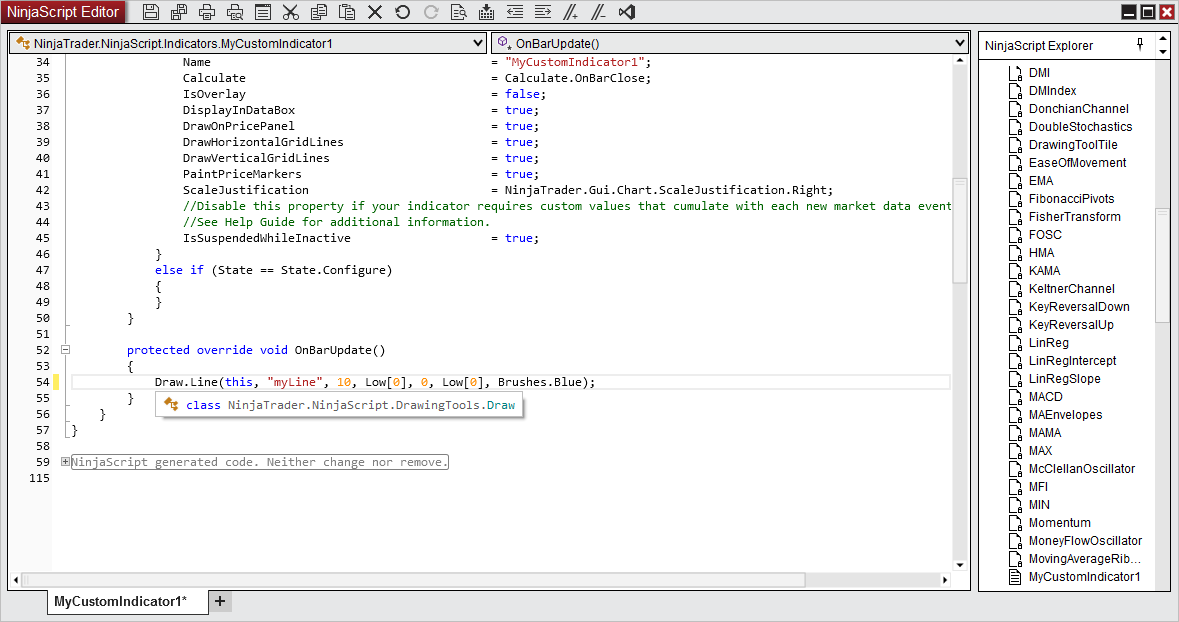Viewport: 1179px width, 622px height.
Task: Open MyCustomIndicator1 in the explorer list
Action: [1083, 577]
